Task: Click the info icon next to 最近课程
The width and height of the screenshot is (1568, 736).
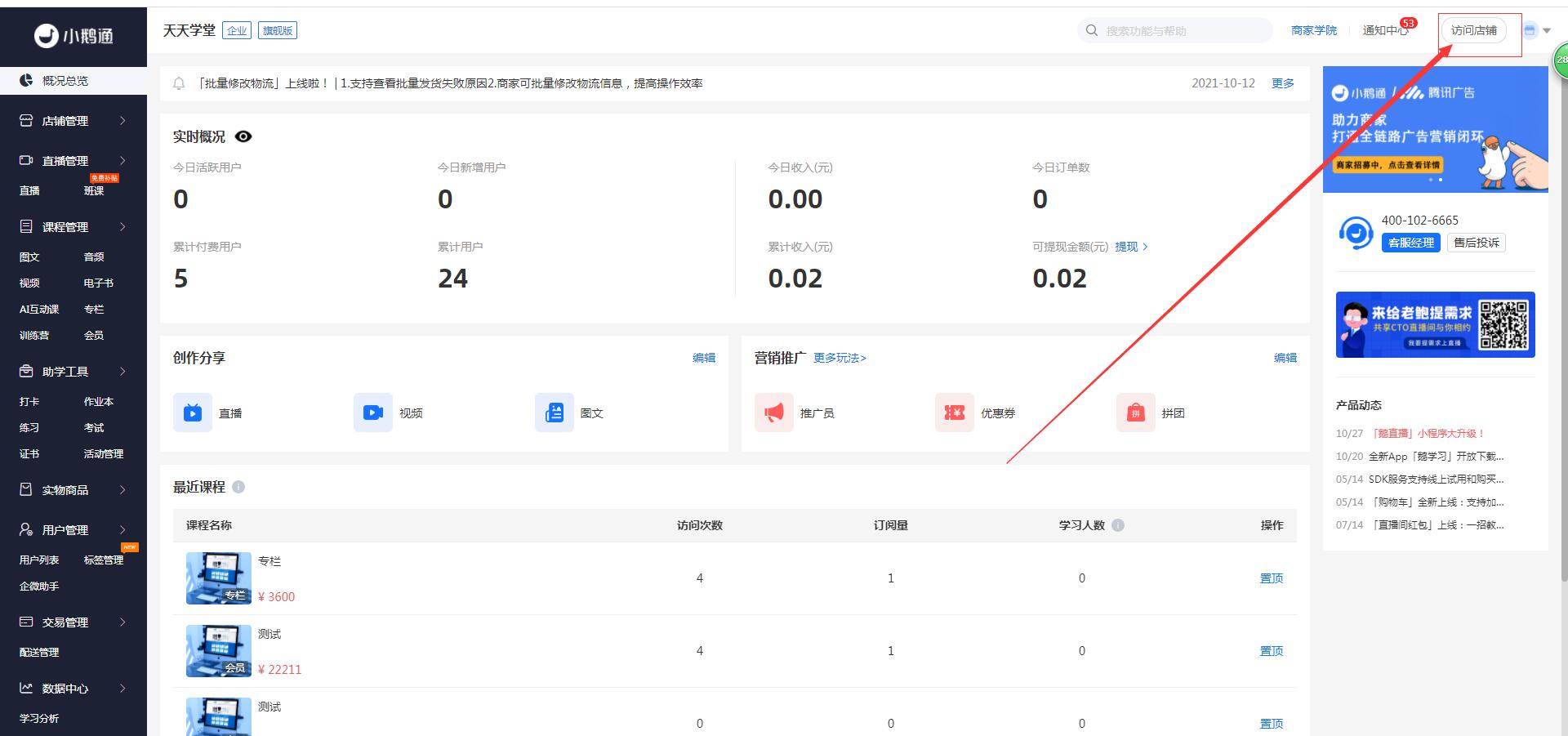Action: [x=238, y=487]
